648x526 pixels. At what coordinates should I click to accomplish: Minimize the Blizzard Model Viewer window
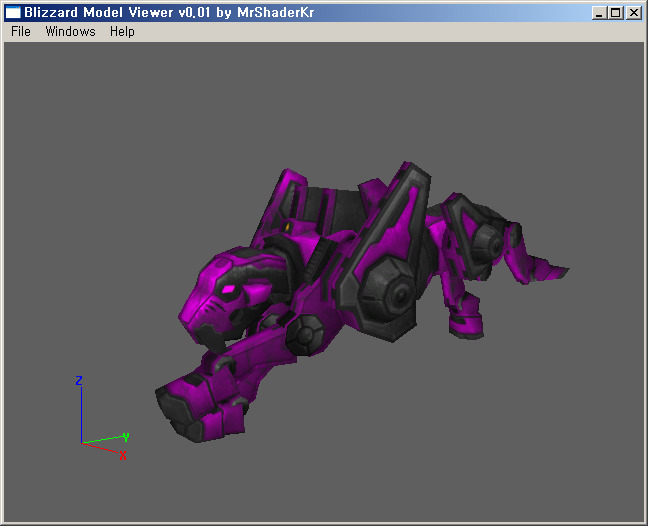[x=599, y=13]
